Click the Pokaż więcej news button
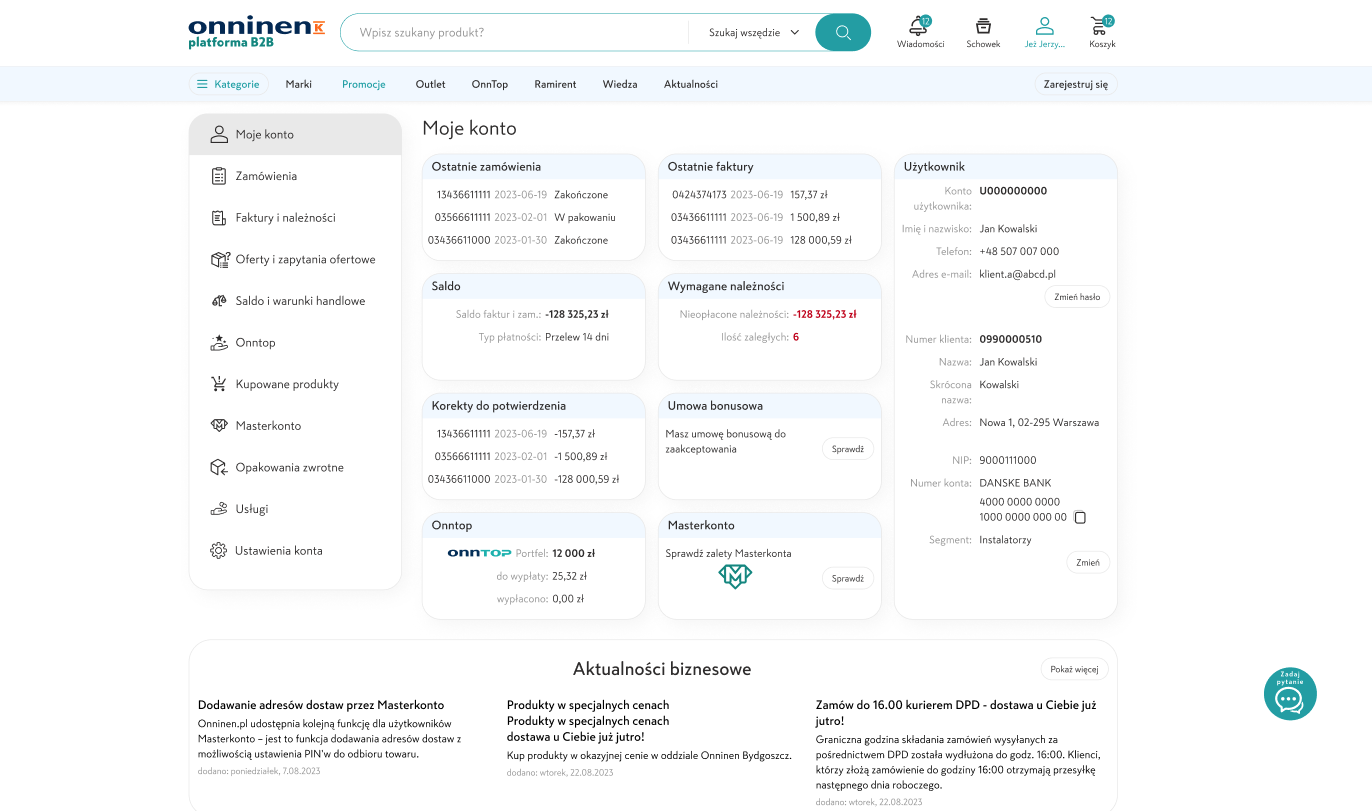The width and height of the screenshot is (1372, 811). pyautogui.click(x=1075, y=669)
